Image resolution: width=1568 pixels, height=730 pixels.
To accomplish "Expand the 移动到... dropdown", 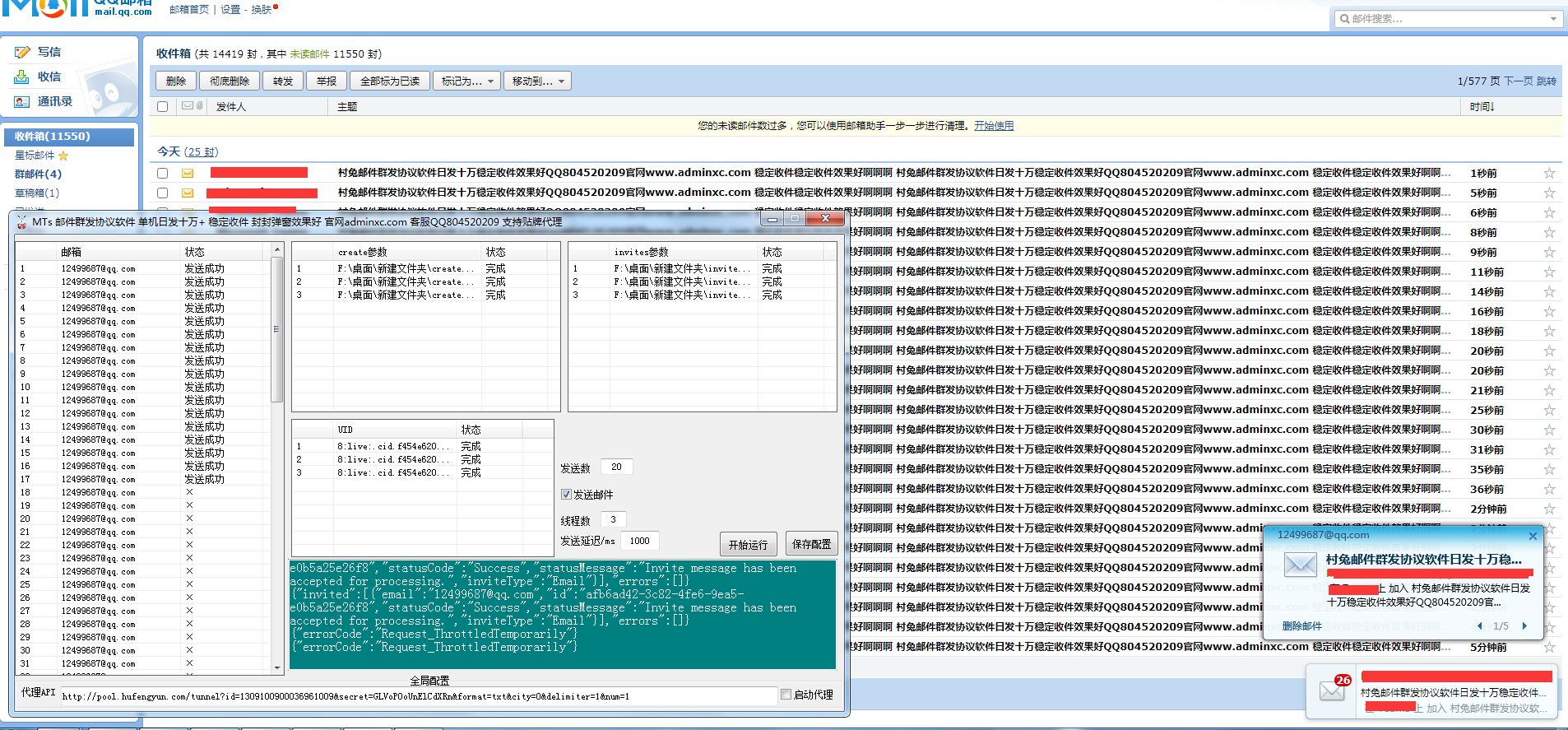I will tap(537, 81).
